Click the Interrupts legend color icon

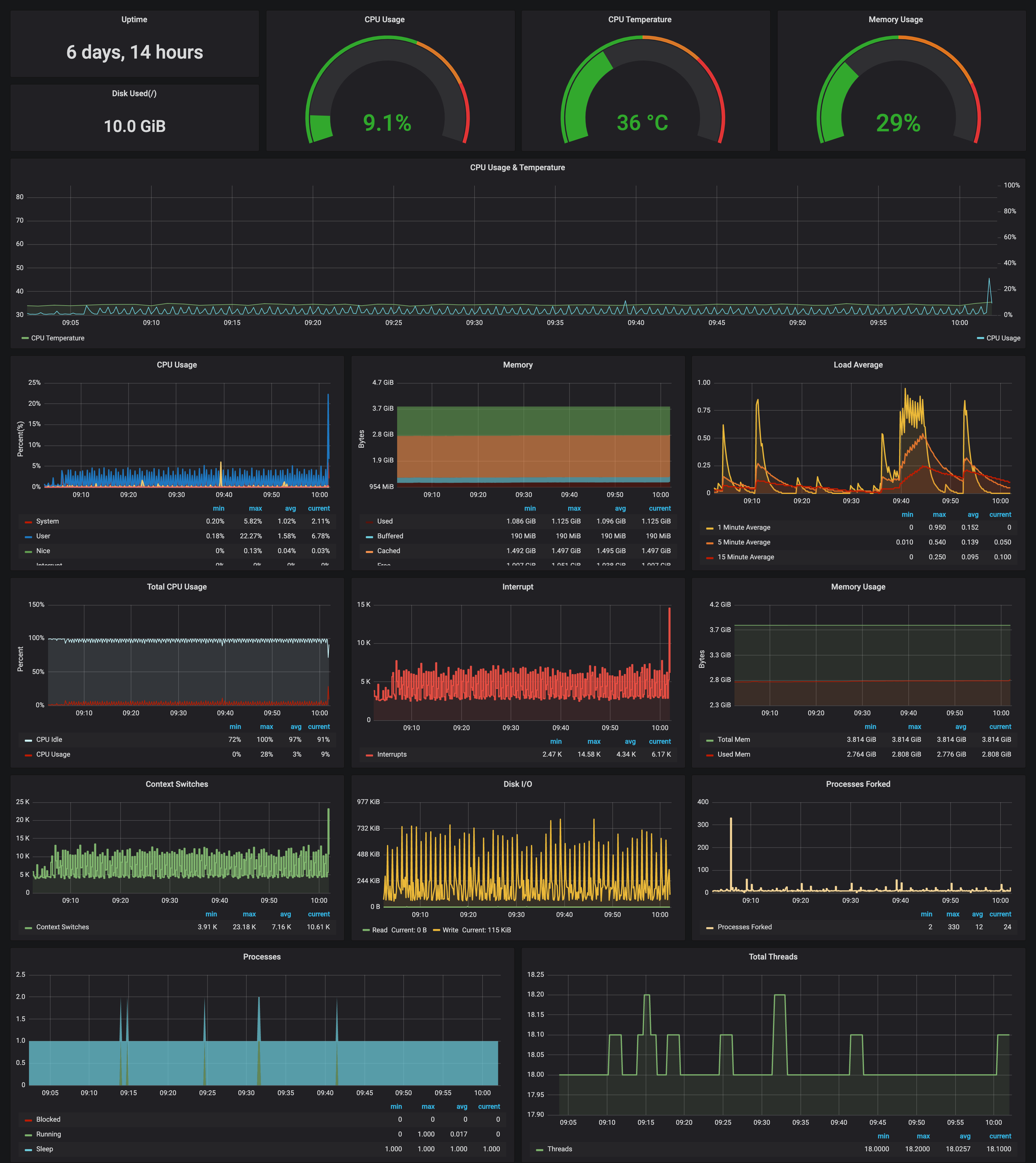(x=369, y=755)
